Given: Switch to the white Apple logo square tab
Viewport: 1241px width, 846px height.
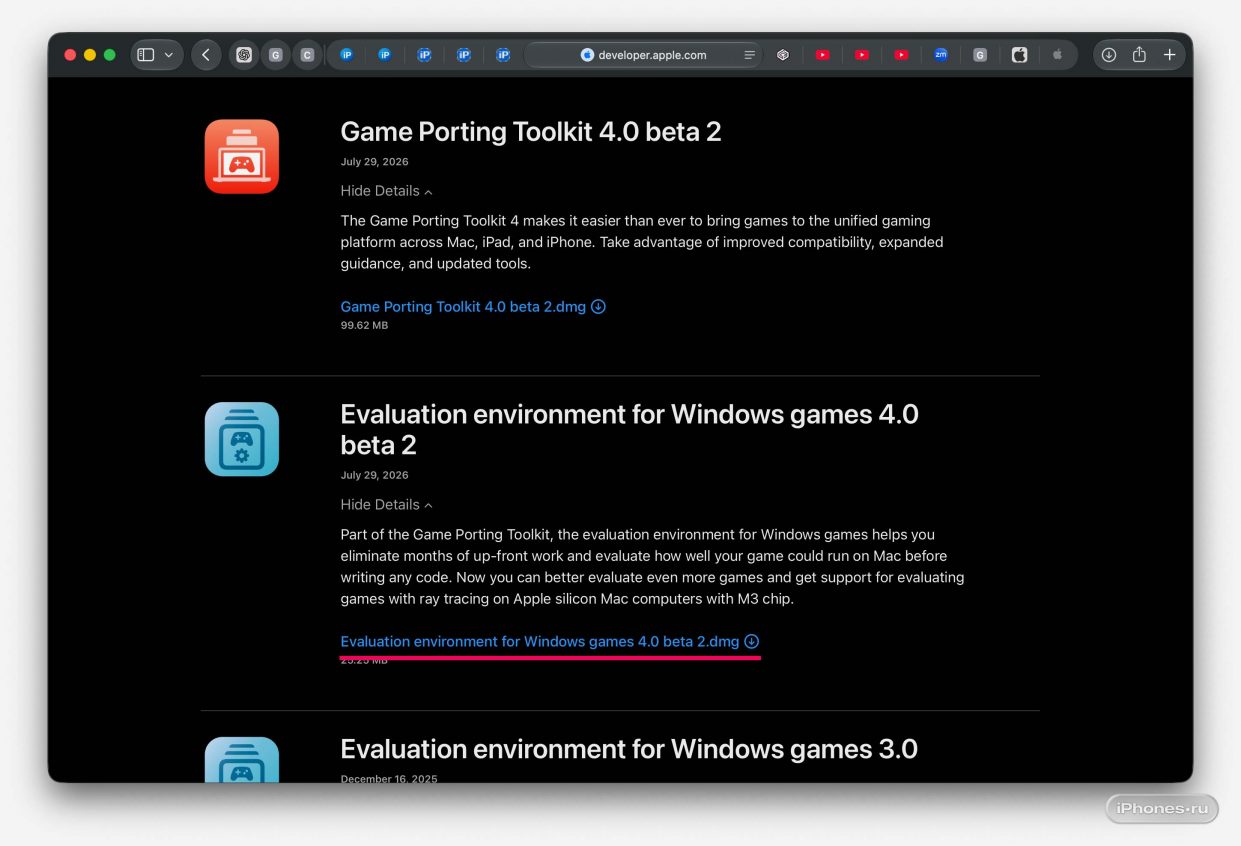Looking at the screenshot, I should pos(1019,55).
